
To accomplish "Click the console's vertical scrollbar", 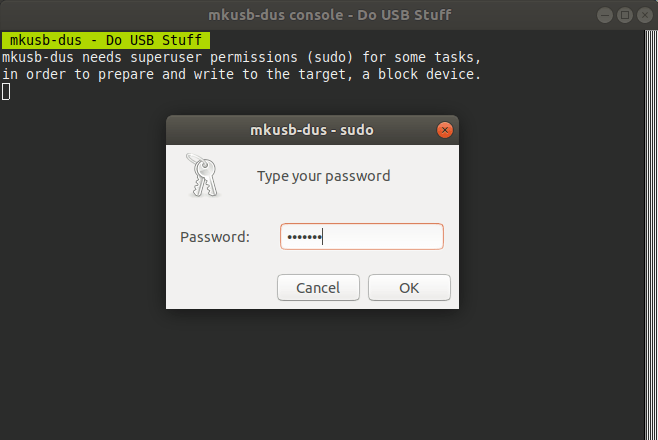I will [651, 235].
